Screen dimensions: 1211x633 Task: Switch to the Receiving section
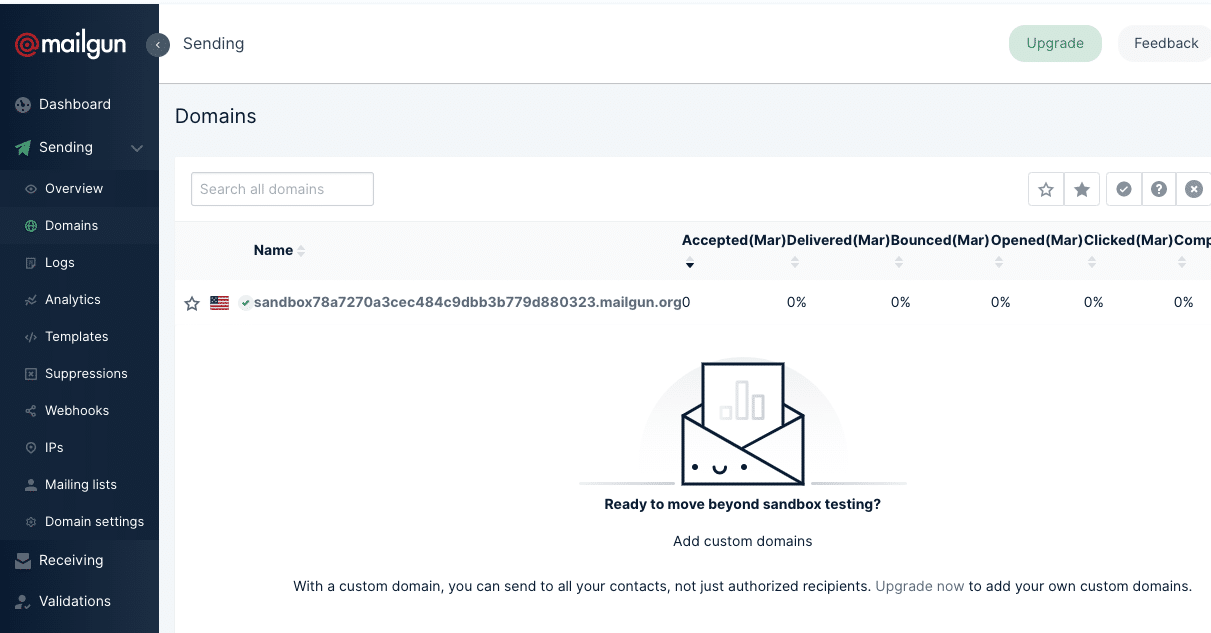(x=73, y=560)
